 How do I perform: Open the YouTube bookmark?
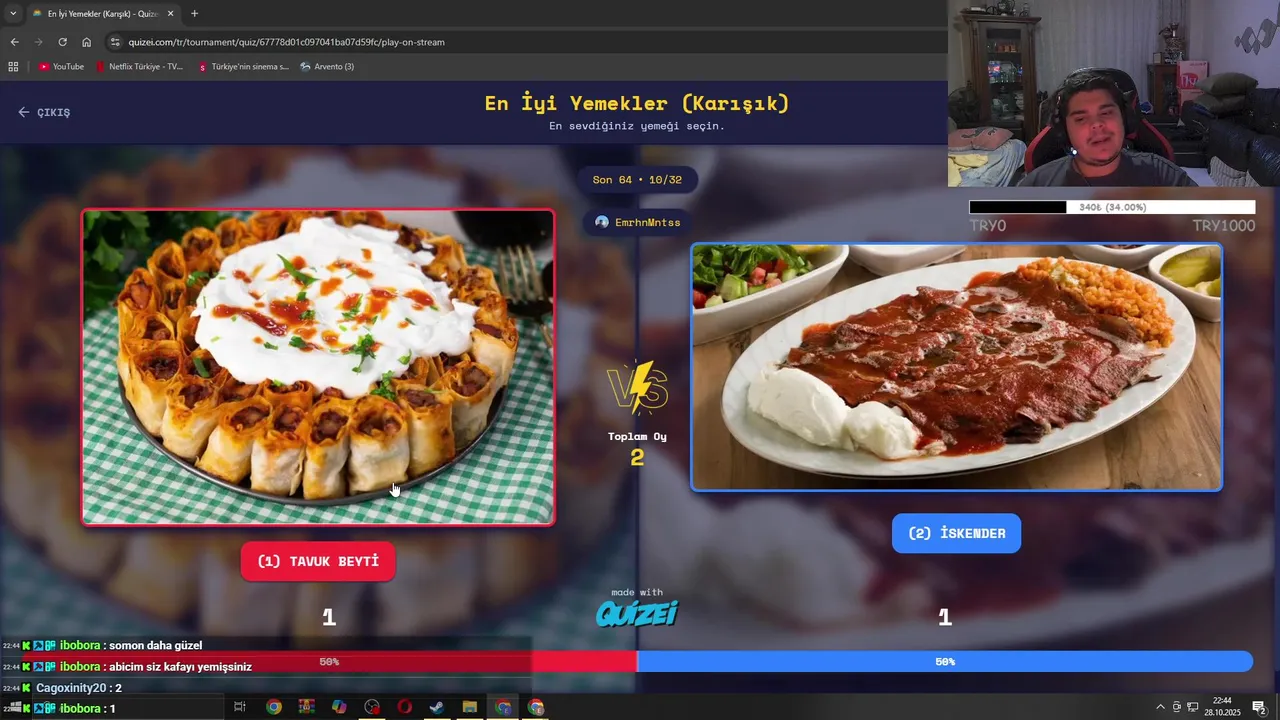tap(61, 67)
